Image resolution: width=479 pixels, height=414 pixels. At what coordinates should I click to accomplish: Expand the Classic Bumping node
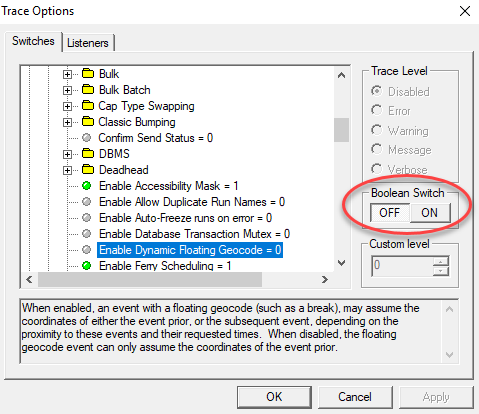tap(67, 122)
